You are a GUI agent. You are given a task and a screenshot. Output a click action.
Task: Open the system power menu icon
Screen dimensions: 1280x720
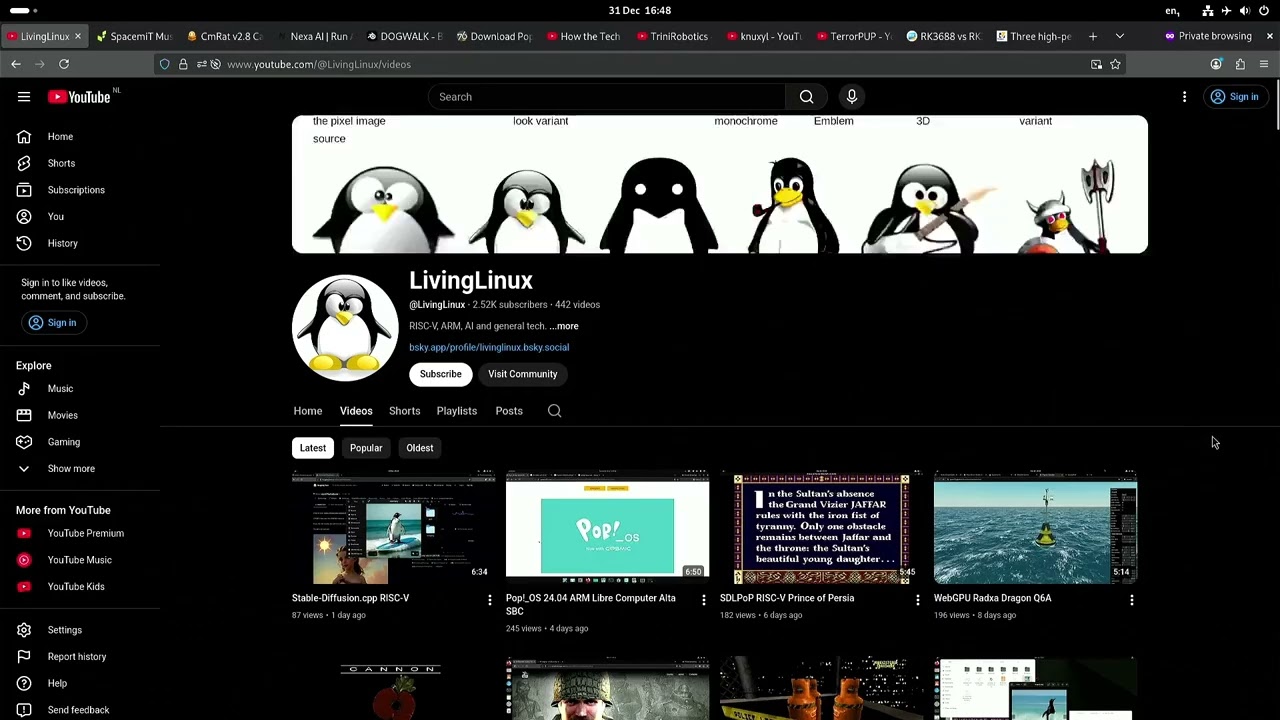coord(1264,11)
